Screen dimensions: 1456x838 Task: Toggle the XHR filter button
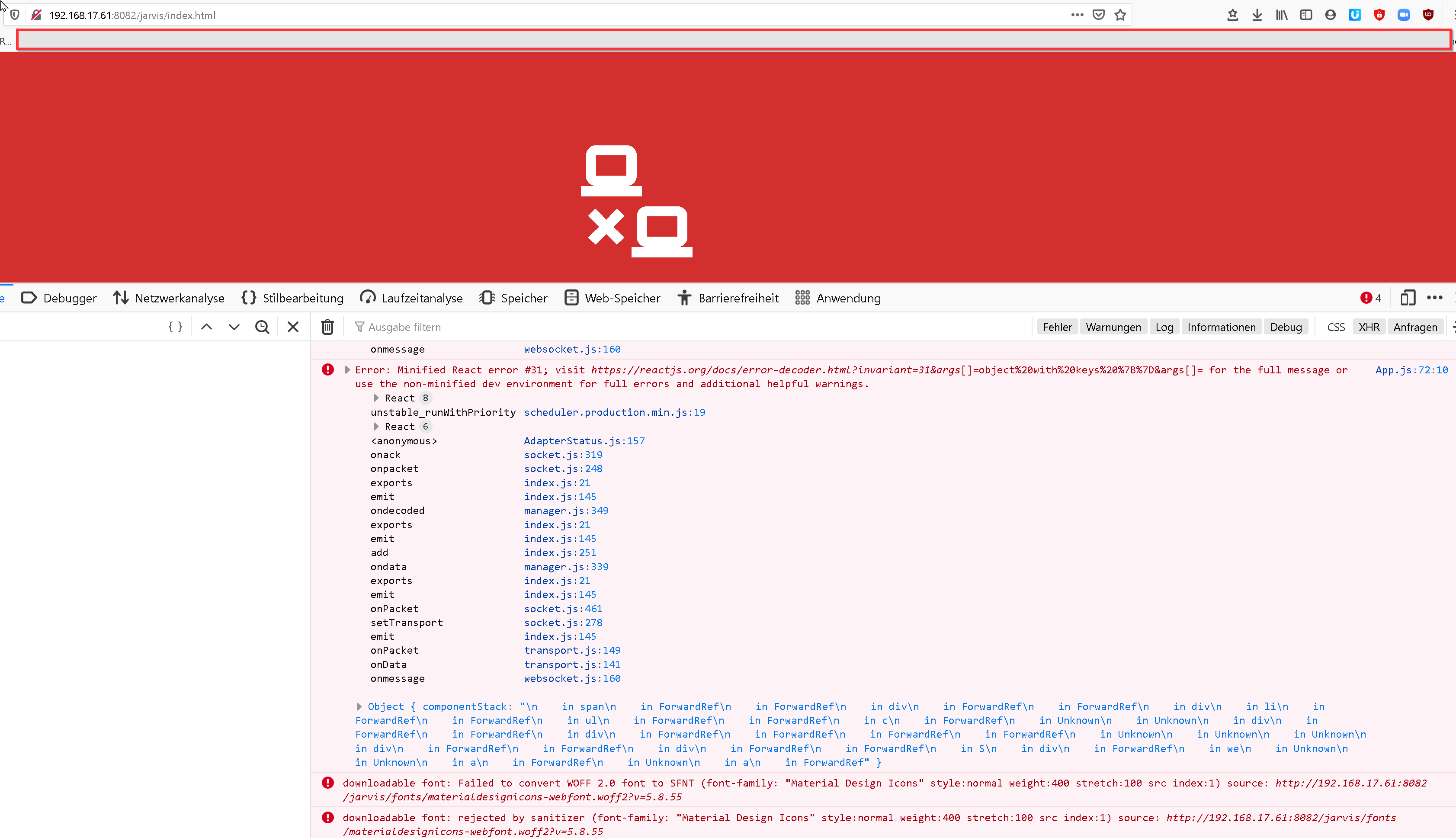[1369, 327]
